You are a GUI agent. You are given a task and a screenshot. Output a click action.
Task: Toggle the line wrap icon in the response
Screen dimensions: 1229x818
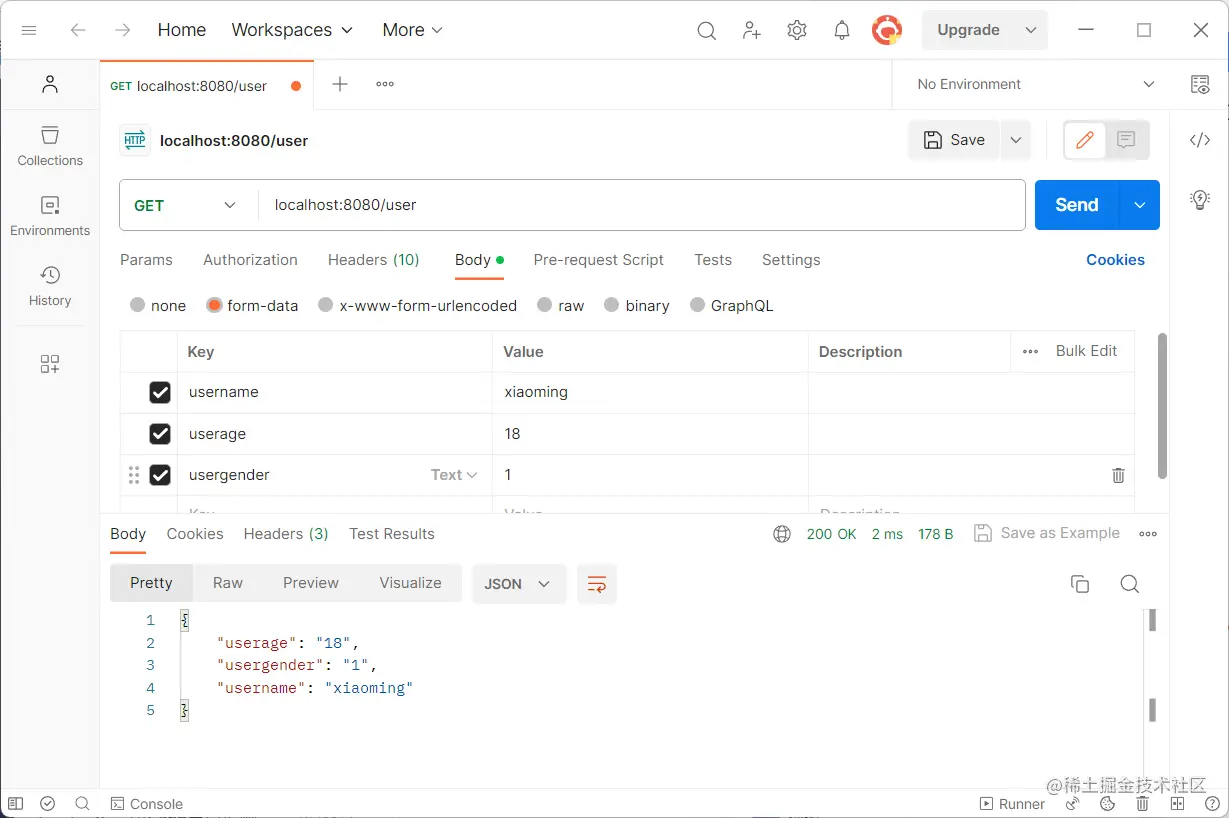tap(597, 584)
